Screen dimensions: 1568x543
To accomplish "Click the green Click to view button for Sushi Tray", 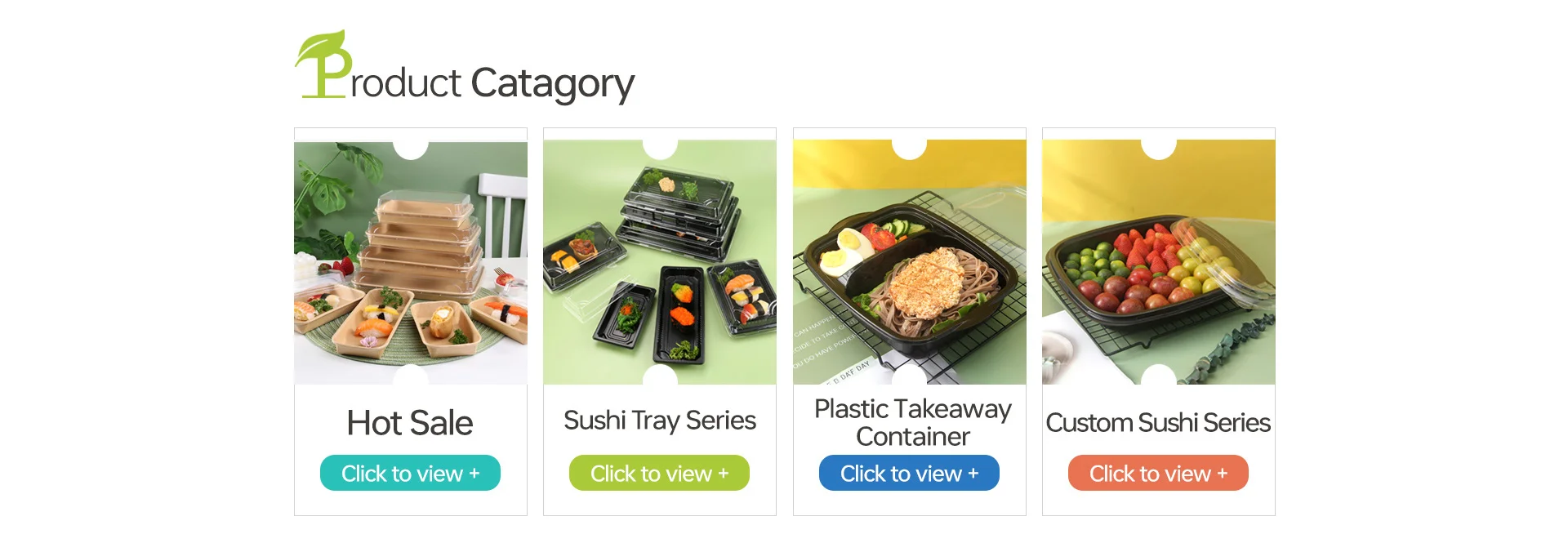I will [659, 473].
